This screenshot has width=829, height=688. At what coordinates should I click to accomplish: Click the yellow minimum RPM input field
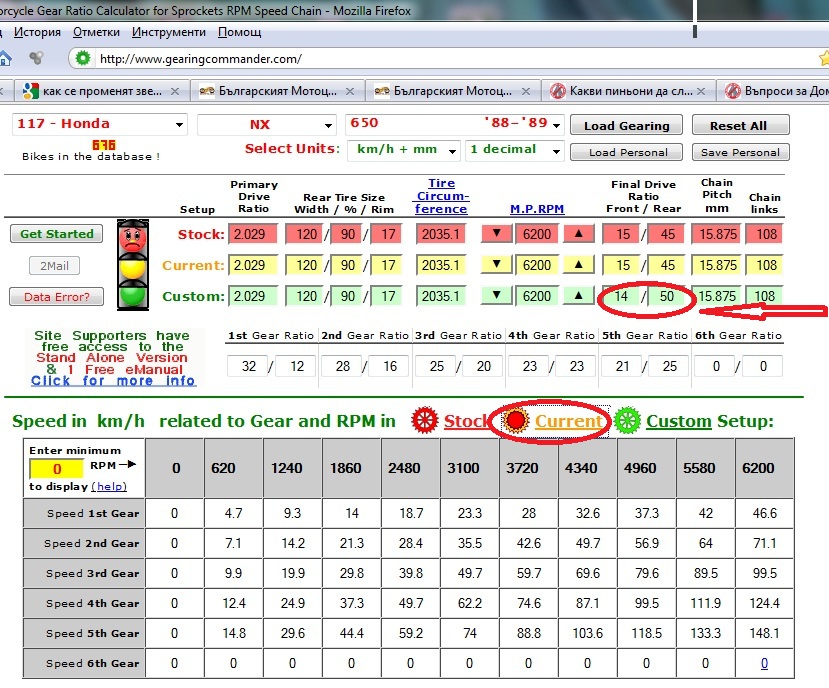(x=57, y=469)
